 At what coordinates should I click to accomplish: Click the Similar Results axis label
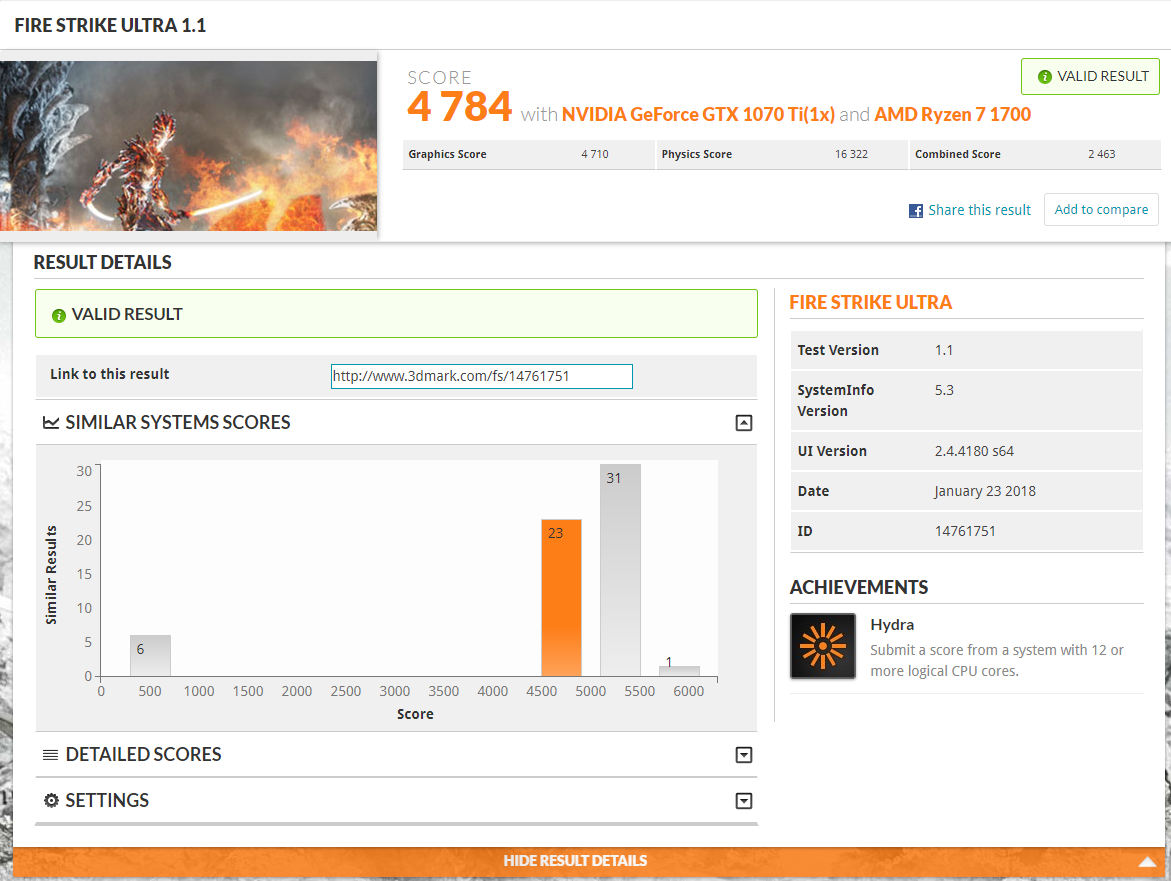tap(51, 575)
